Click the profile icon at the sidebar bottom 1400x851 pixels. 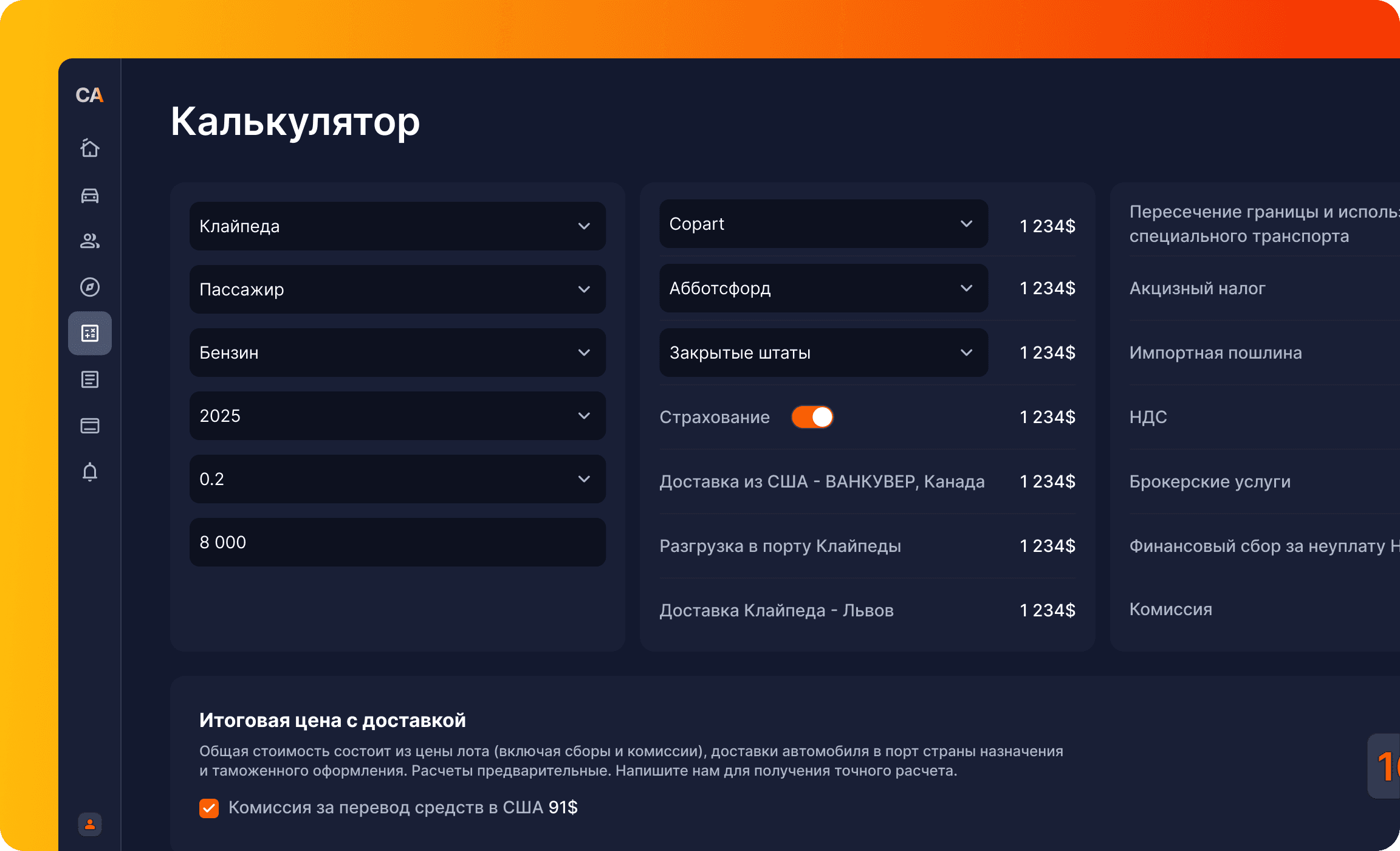[x=89, y=825]
